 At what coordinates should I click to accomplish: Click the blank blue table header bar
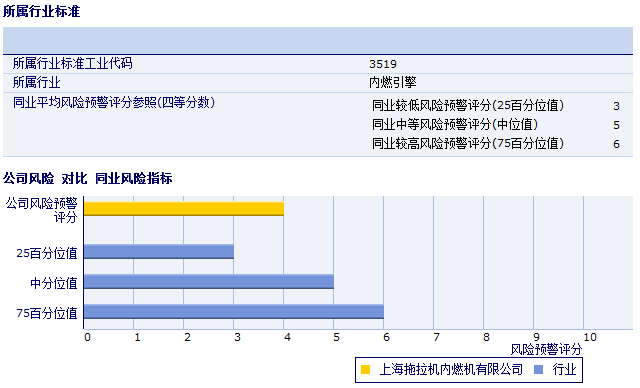point(318,40)
